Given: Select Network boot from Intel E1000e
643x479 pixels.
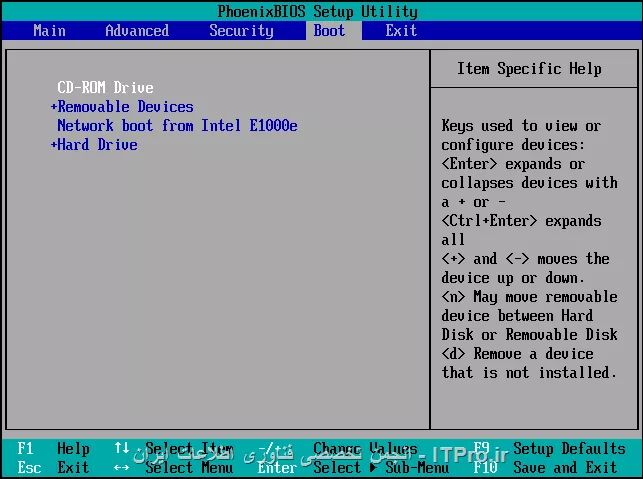Looking at the screenshot, I should [x=177, y=125].
